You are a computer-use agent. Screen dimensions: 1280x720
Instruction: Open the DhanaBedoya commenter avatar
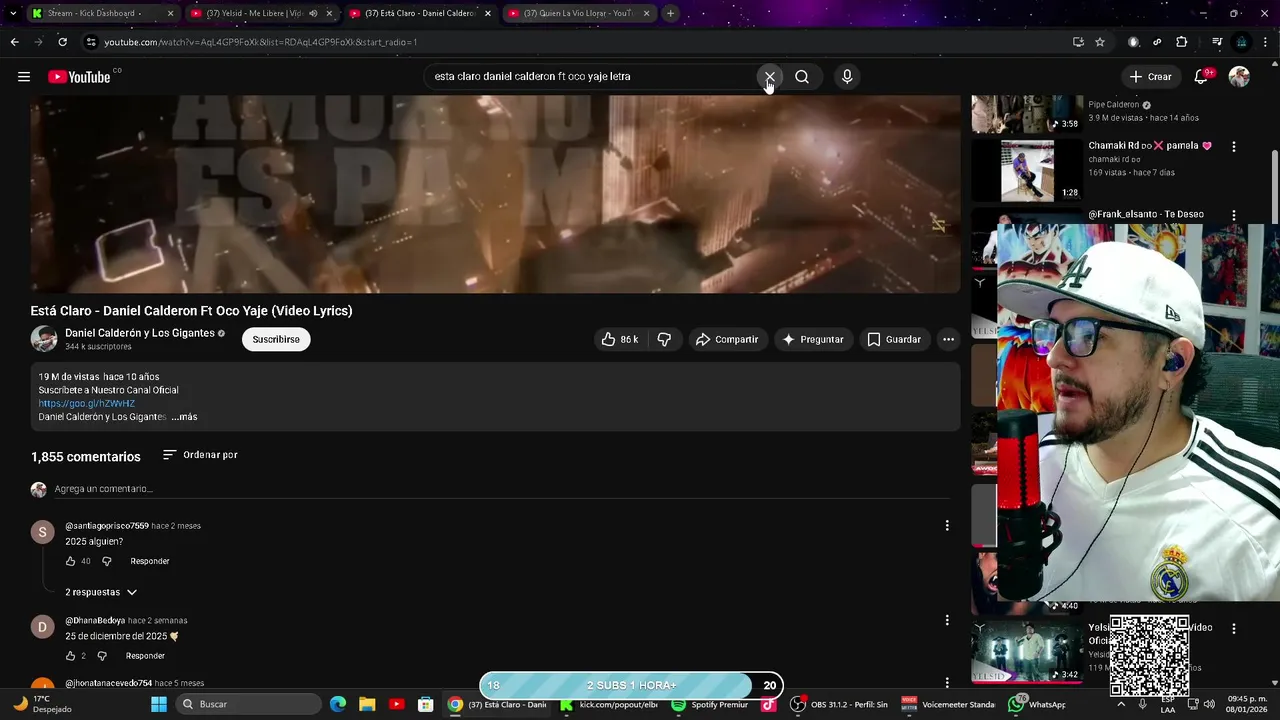coord(42,627)
